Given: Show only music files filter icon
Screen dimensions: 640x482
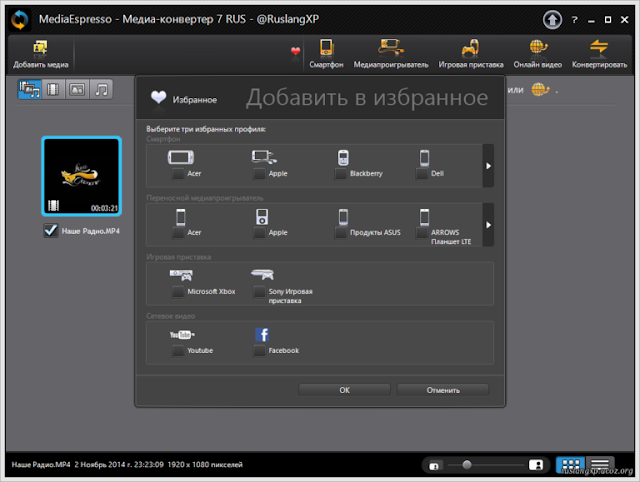Looking at the screenshot, I should 101,89.
